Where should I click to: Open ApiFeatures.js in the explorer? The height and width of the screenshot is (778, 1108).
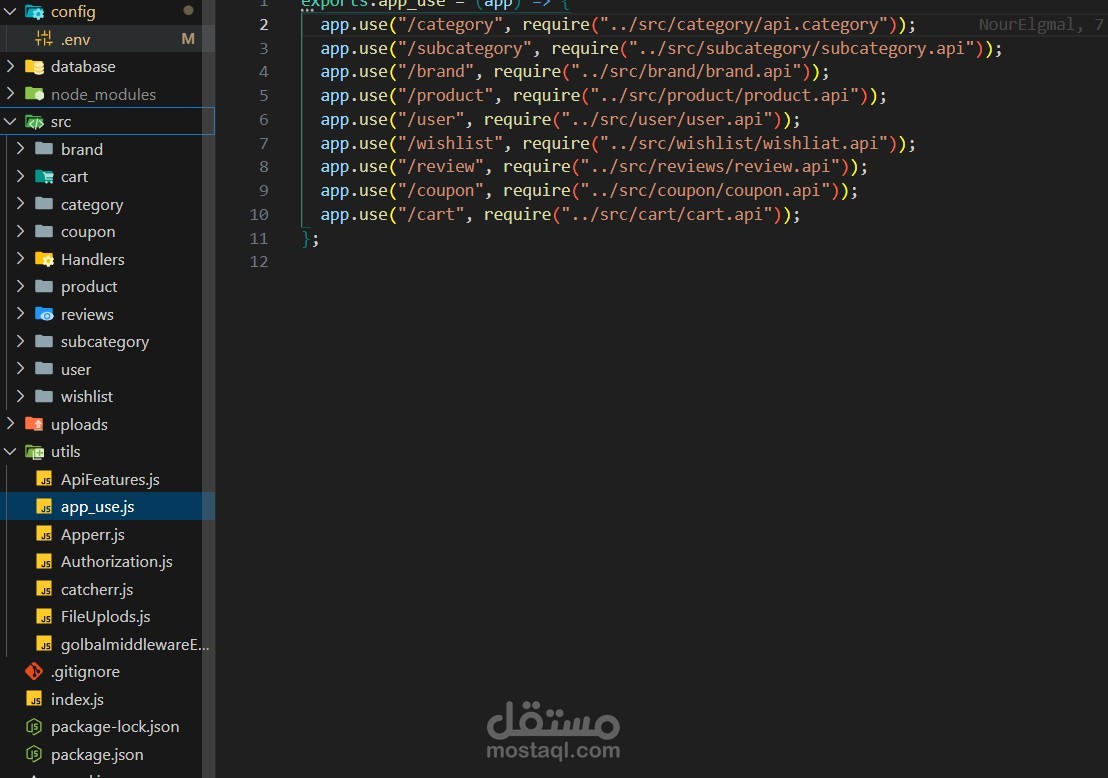coord(110,479)
